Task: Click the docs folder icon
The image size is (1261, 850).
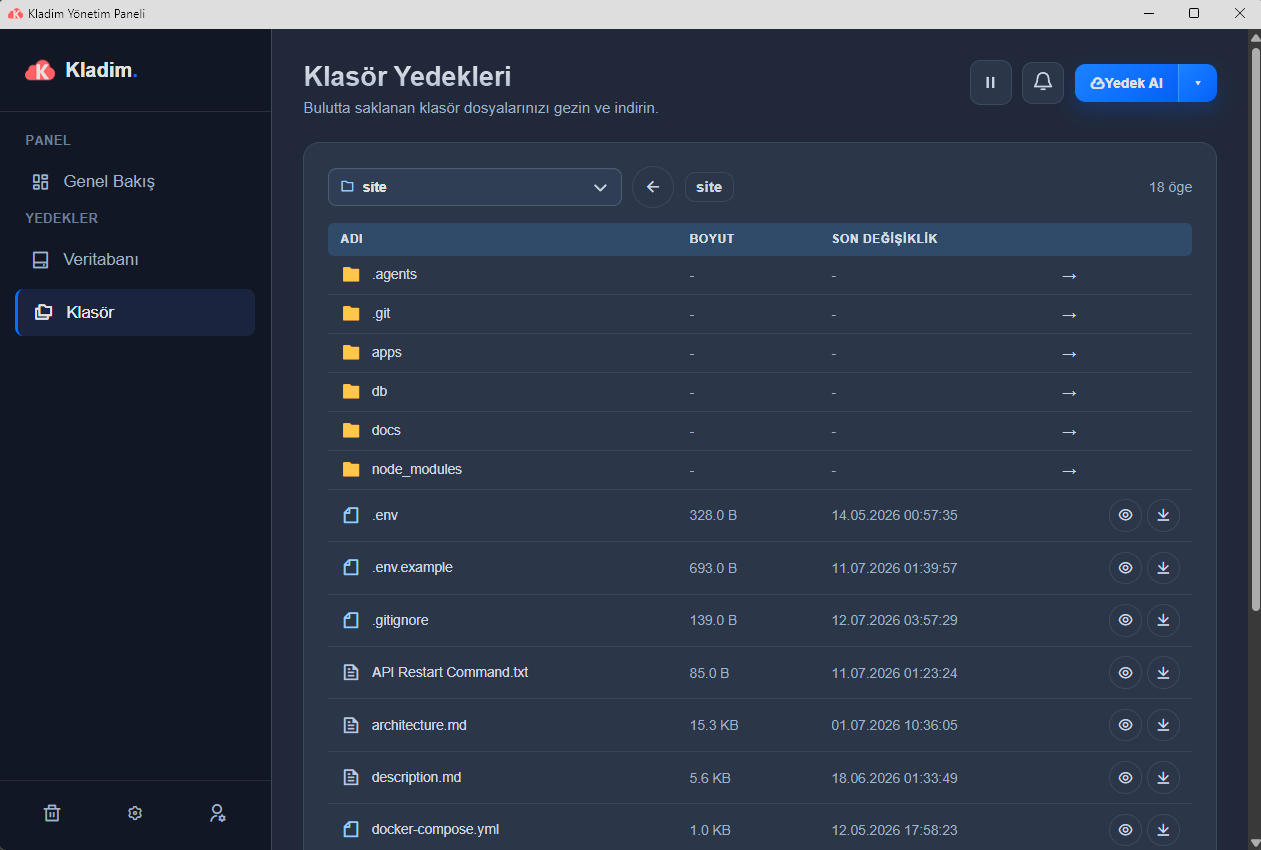Action: 351,430
